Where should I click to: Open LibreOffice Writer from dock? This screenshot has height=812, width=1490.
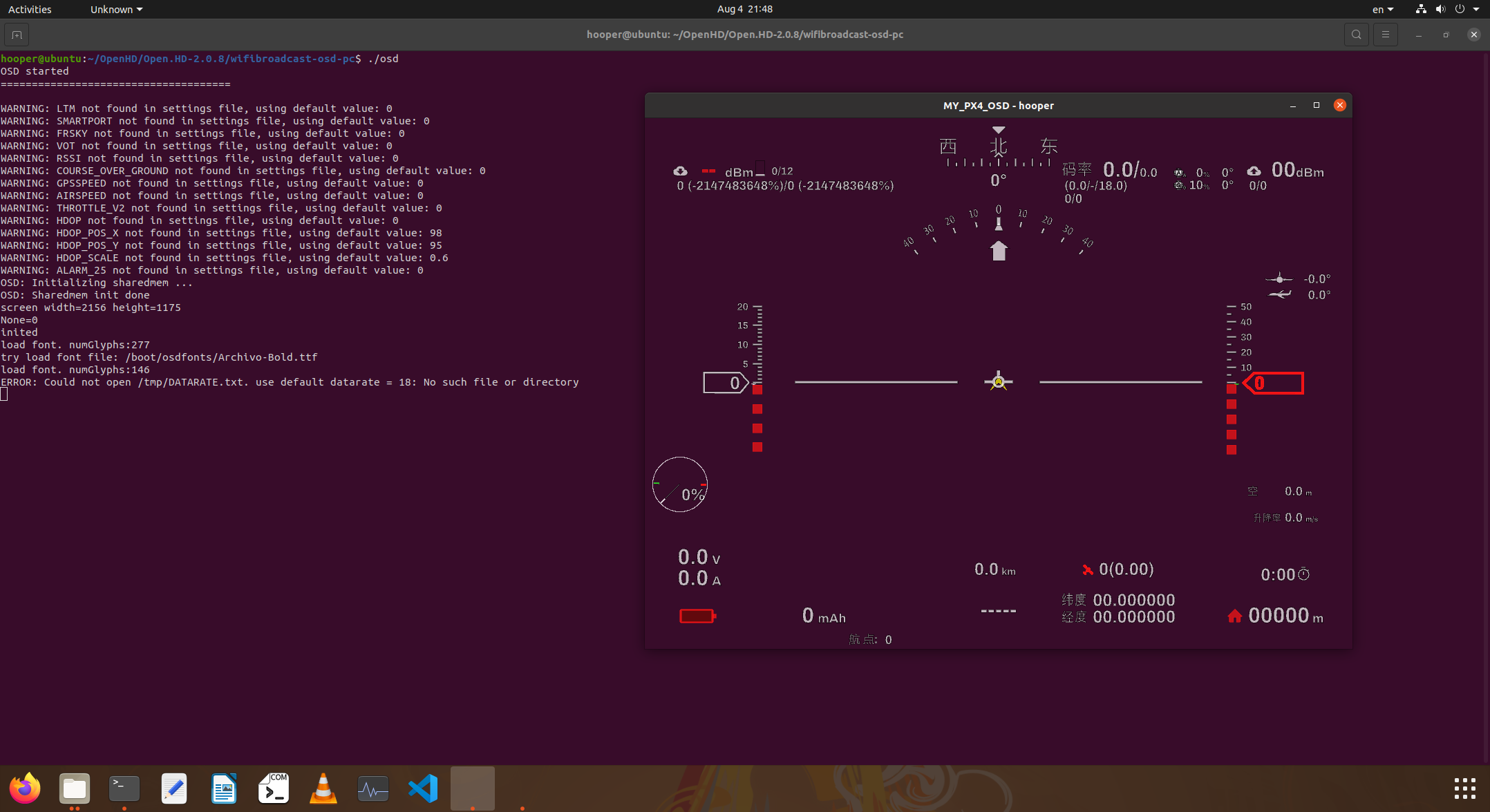(x=224, y=789)
